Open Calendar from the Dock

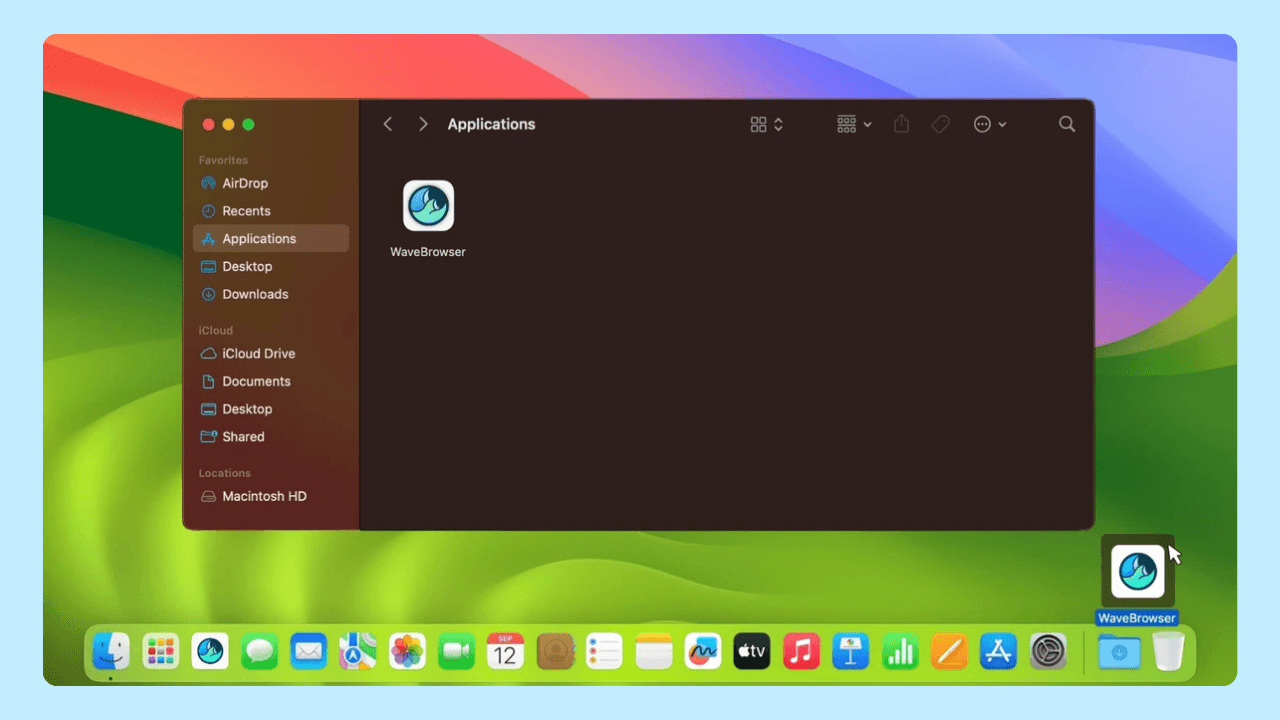point(505,652)
